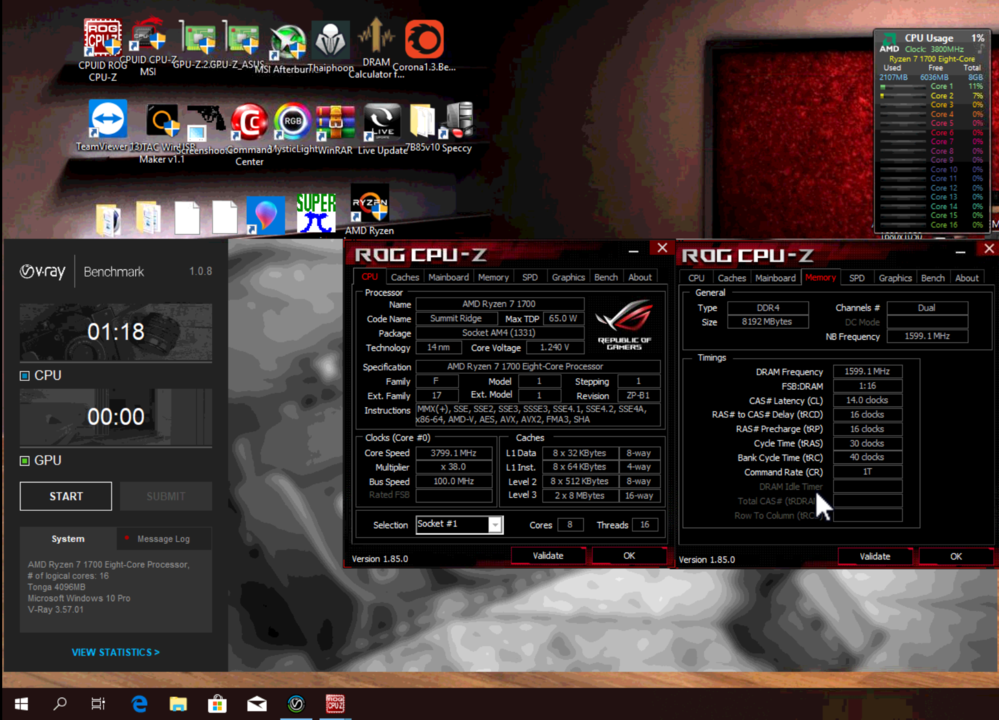Open About tab in left CPU-Z window
999x720 pixels.
tap(640, 277)
